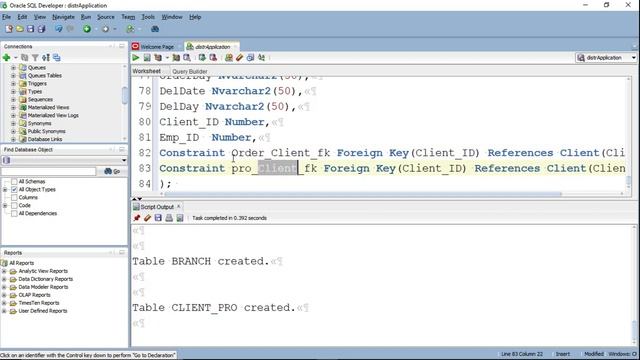Image resolution: width=640 pixels, height=360 pixels.
Task: Click the binoculars icon in main toolbar
Action: coord(155,29)
